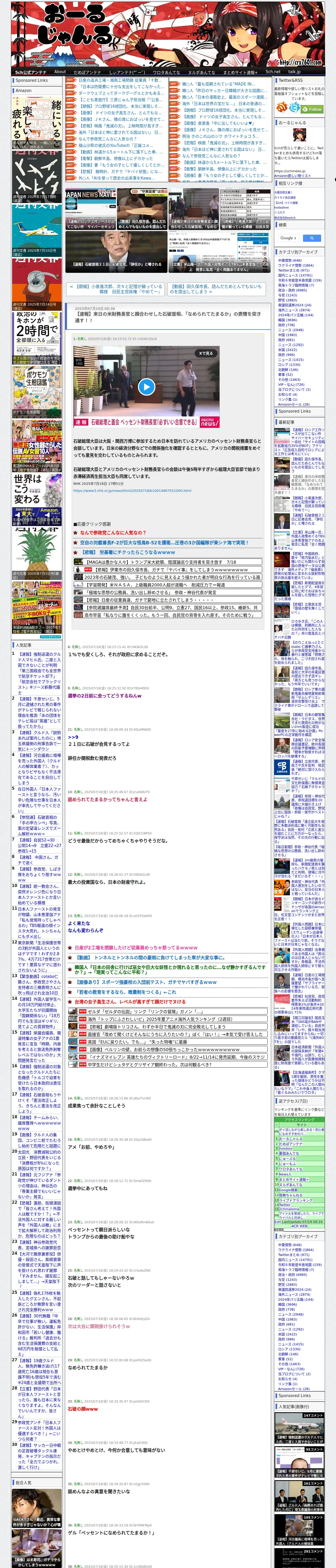The height and width of the screenshot is (1568, 336).
Task: Open thumbnail 【立憲】米山隆一氏
Action: tap(220, 252)
